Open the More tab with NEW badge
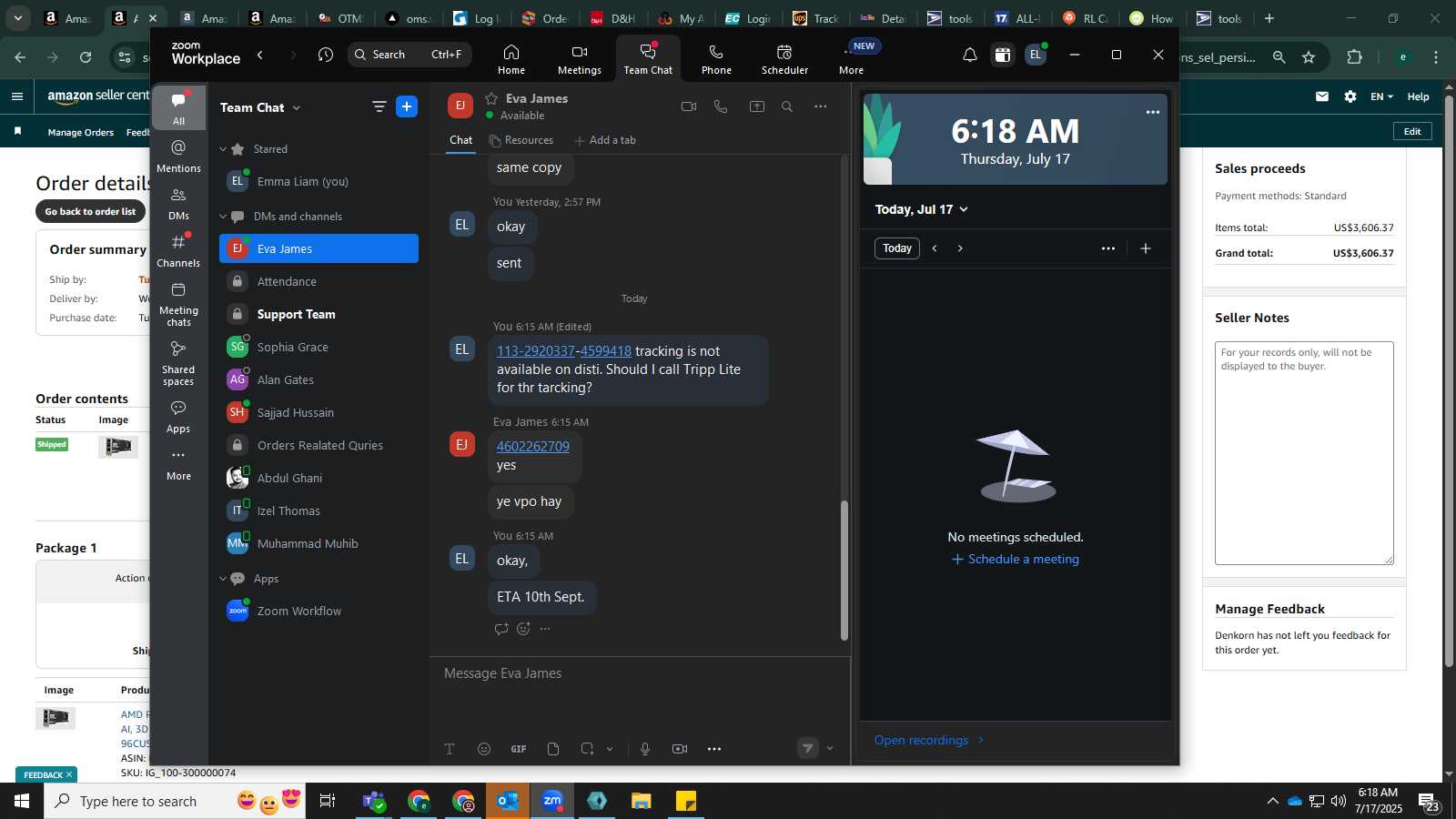The width and height of the screenshot is (1456, 819). click(x=853, y=59)
